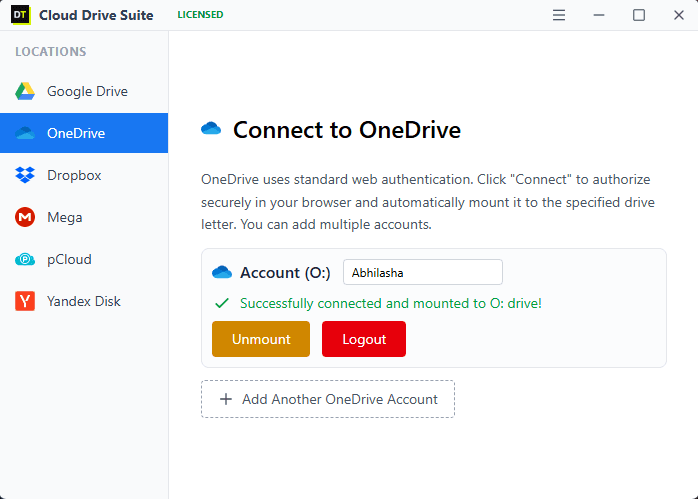Click the Google Drive triangle icon

tap(25, 91)
